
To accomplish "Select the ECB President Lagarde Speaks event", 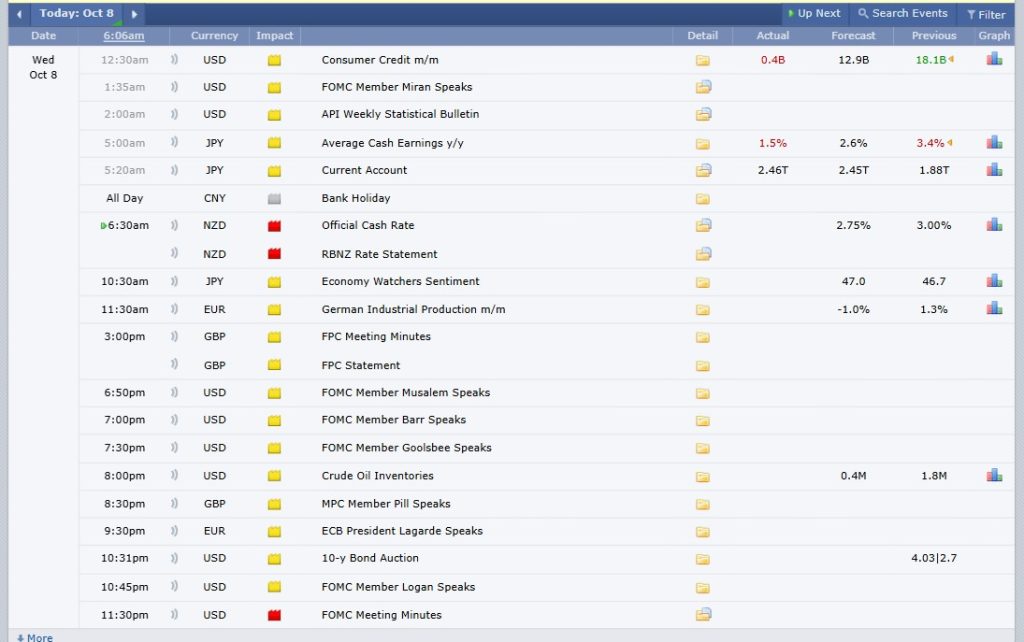I will point(402,531).
